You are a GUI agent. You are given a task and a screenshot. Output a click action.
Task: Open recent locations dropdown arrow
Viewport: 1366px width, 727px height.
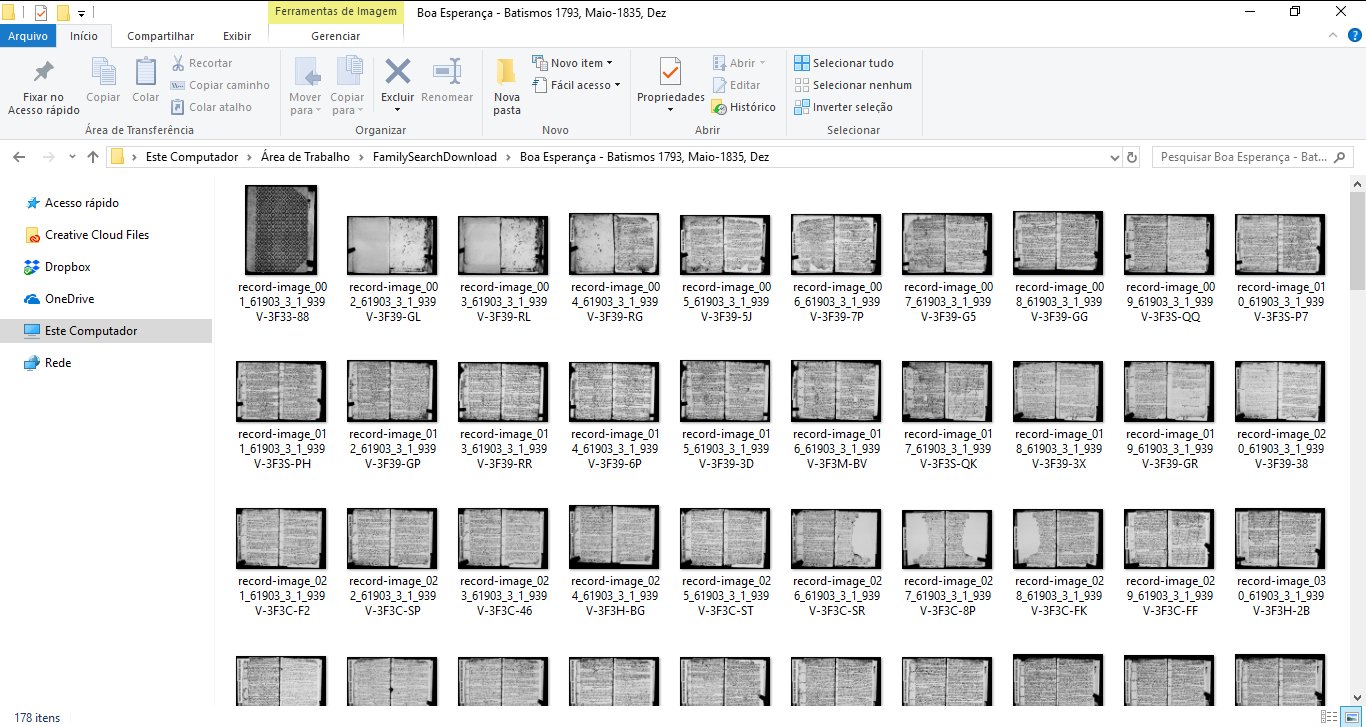pyautogui.click(x=72, y=157)
